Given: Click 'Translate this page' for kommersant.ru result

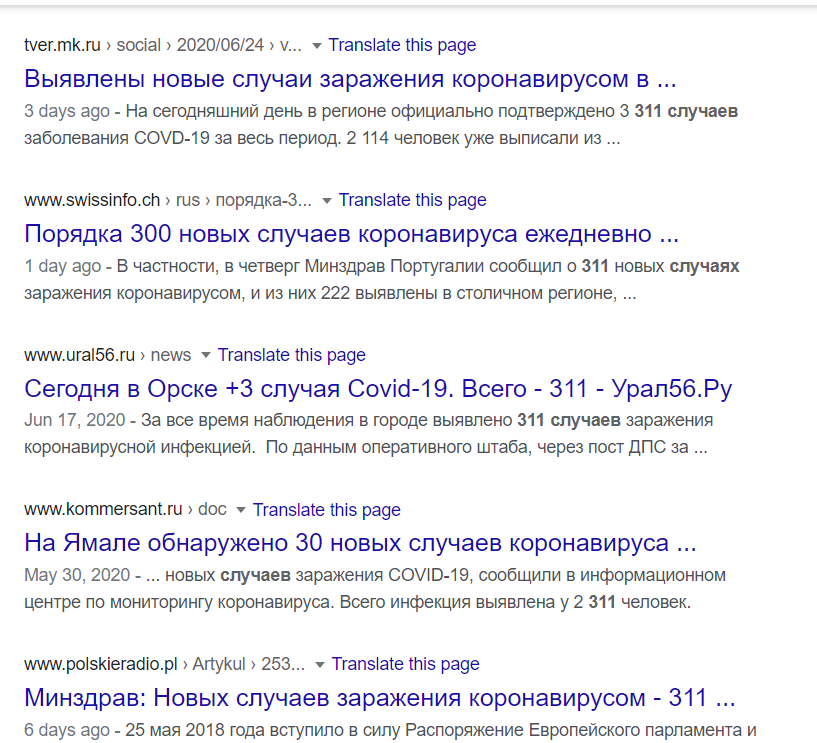Looking at the screenshot, I should 327,510.
